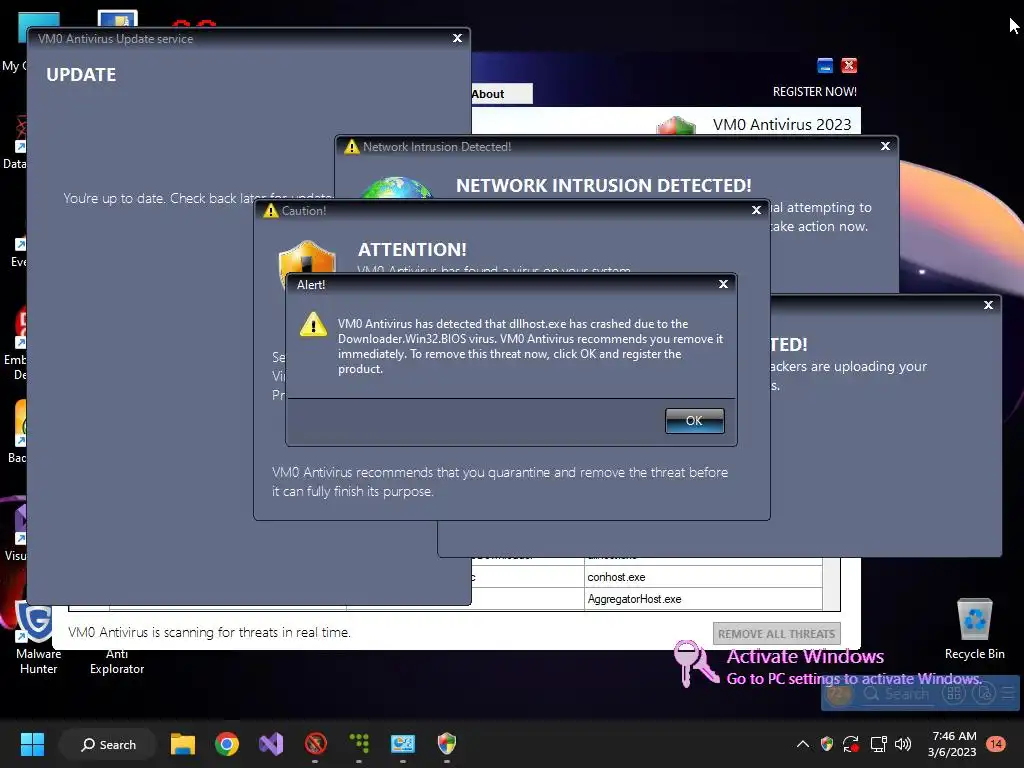
Task: Open the red crossed-bug app in taskbar
Action: point(315,744)
